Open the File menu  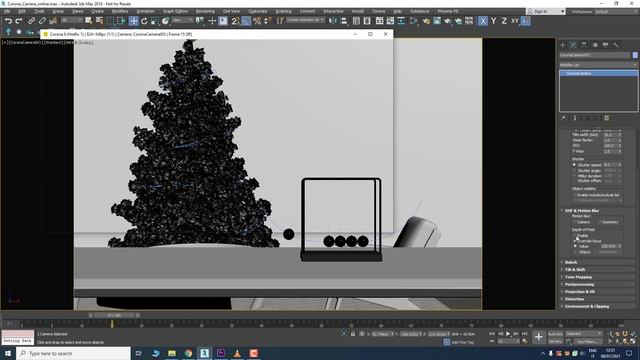pyautogui.click(x=7, y=11)
